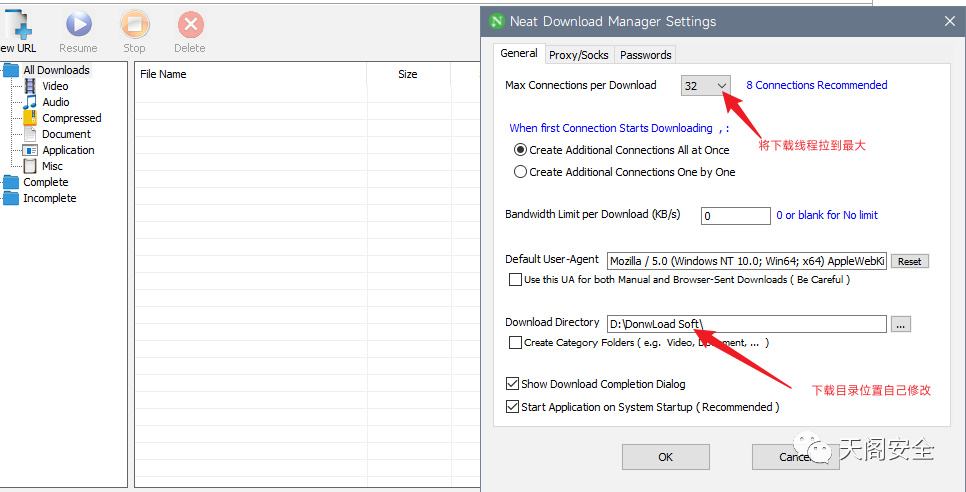
Task: Select the Video category film icon
Action: (x=30, y=86)
